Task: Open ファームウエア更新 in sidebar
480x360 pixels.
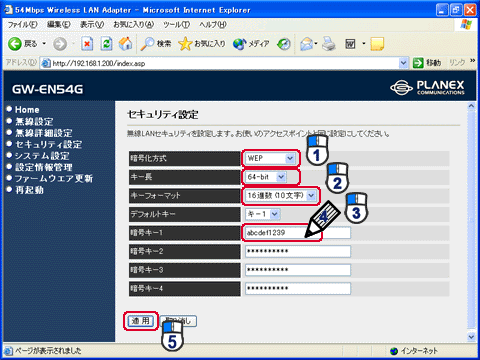Action: [x=54, y=179]
